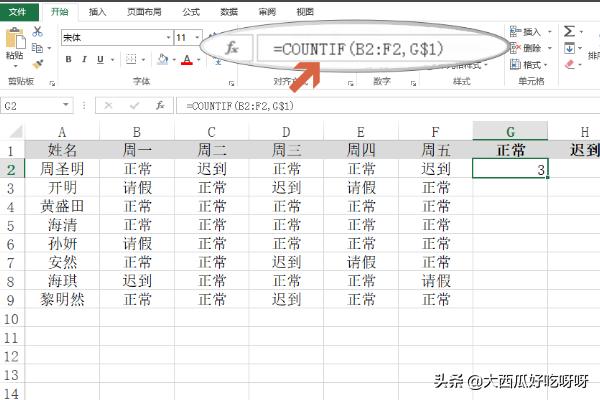Click the AutoSum sigma icon
Image resolution: width=600 pixels, height=400 pixels.
coord(569,32)
